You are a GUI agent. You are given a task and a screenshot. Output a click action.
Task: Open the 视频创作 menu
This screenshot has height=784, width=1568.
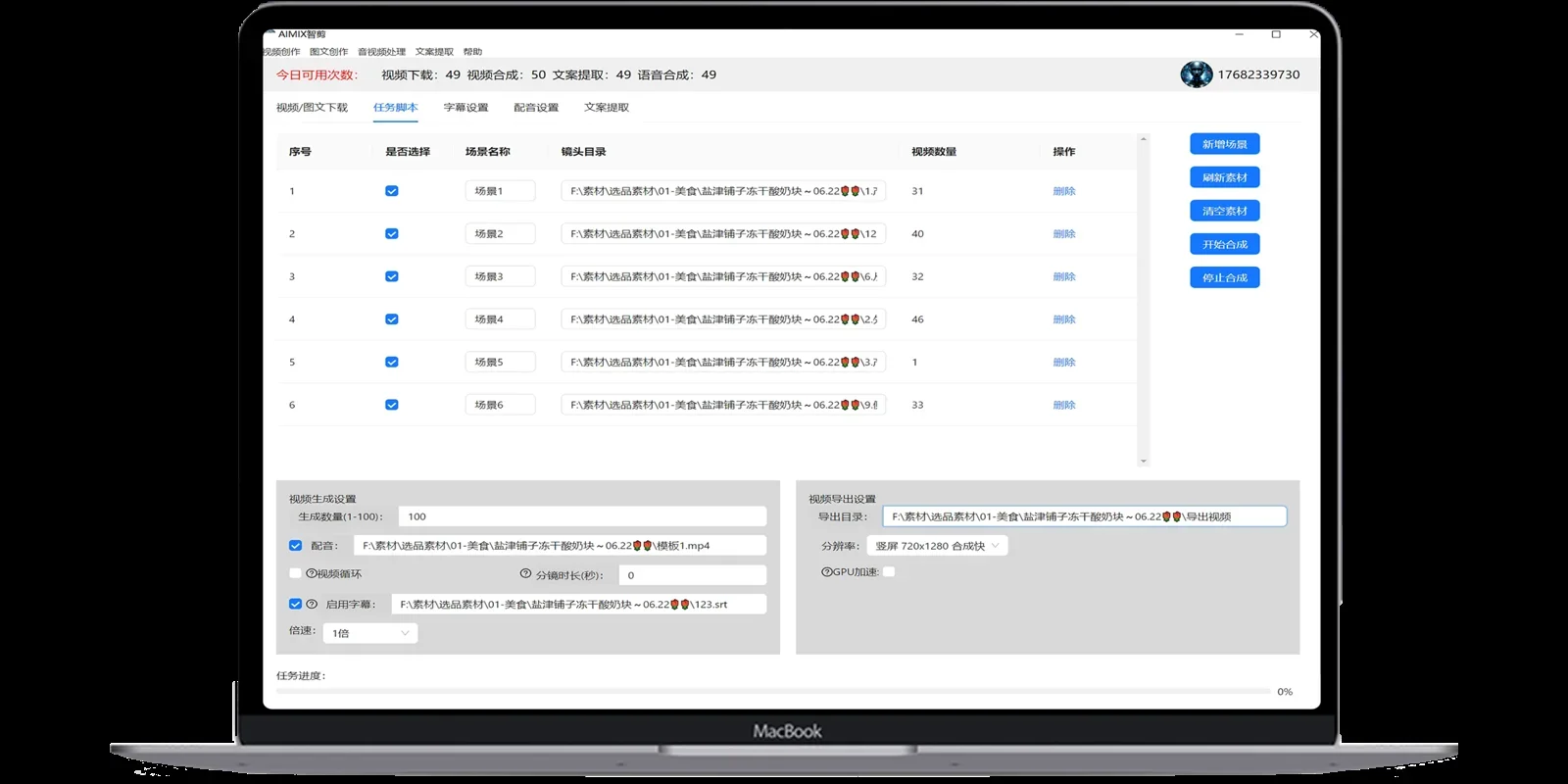(x=282, y=52)
